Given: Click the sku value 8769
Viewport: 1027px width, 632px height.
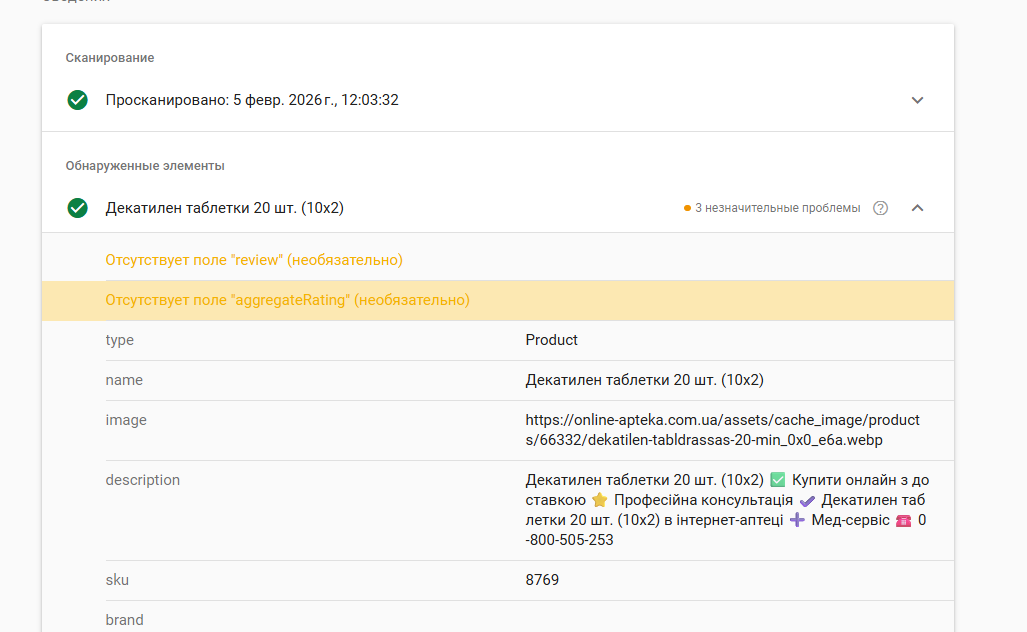Looking at the screenshot, I should coord(542,580).
